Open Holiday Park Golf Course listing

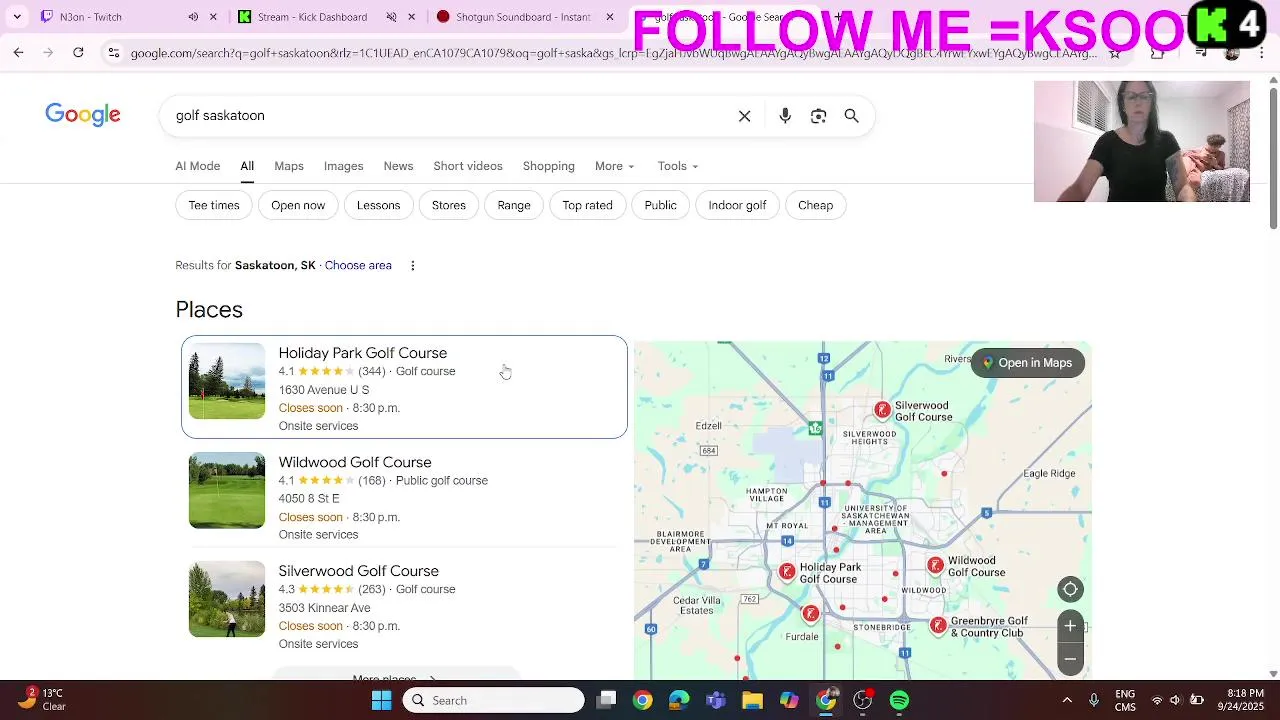click(404, 387)
